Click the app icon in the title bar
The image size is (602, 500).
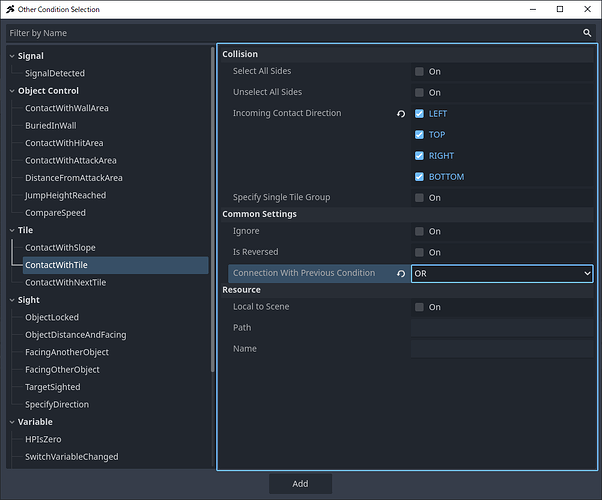click(10, 9)
